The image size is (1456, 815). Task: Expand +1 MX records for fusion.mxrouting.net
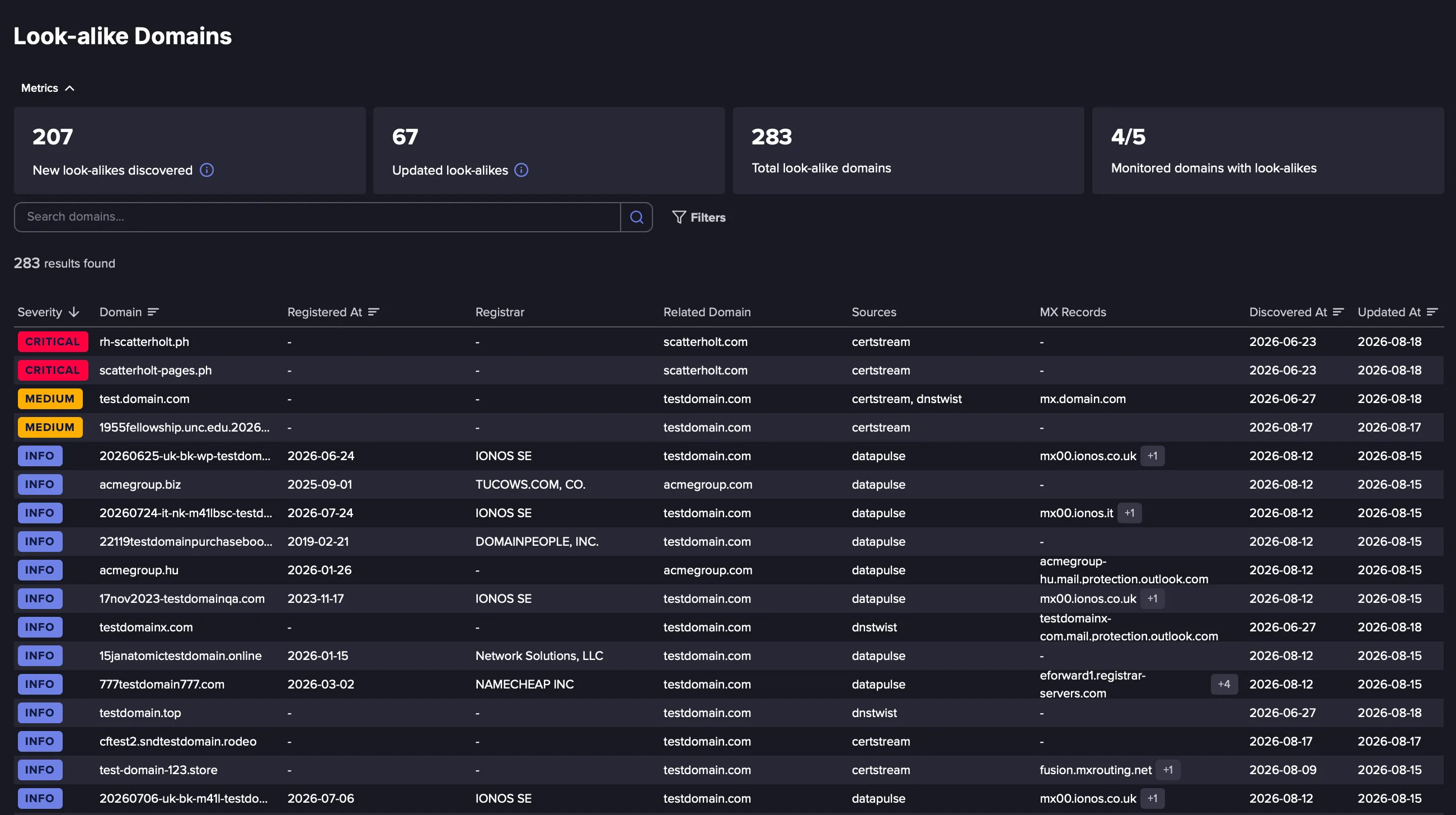(1168, 770)
